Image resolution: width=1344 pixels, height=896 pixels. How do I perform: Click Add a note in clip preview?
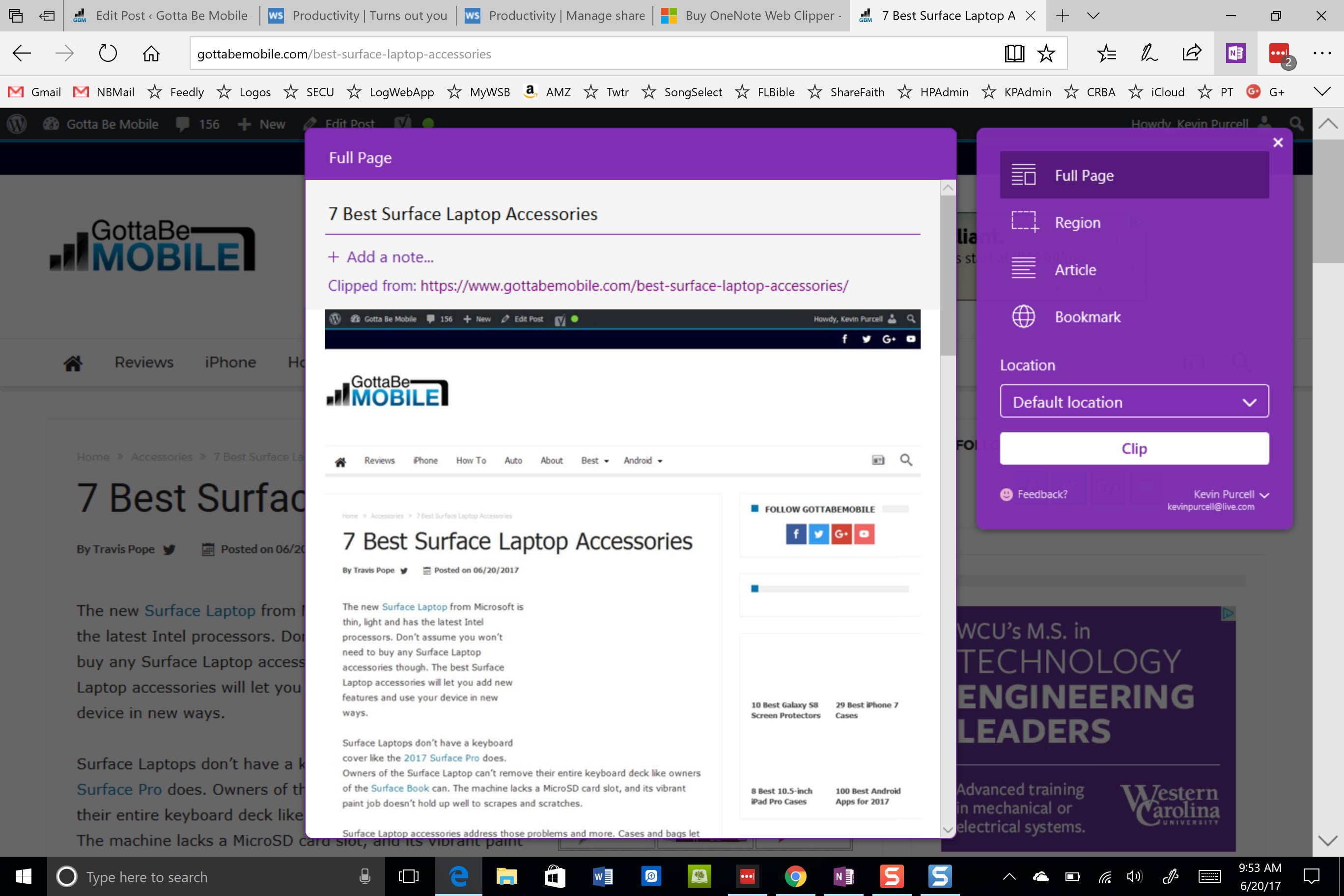point(381,257)
